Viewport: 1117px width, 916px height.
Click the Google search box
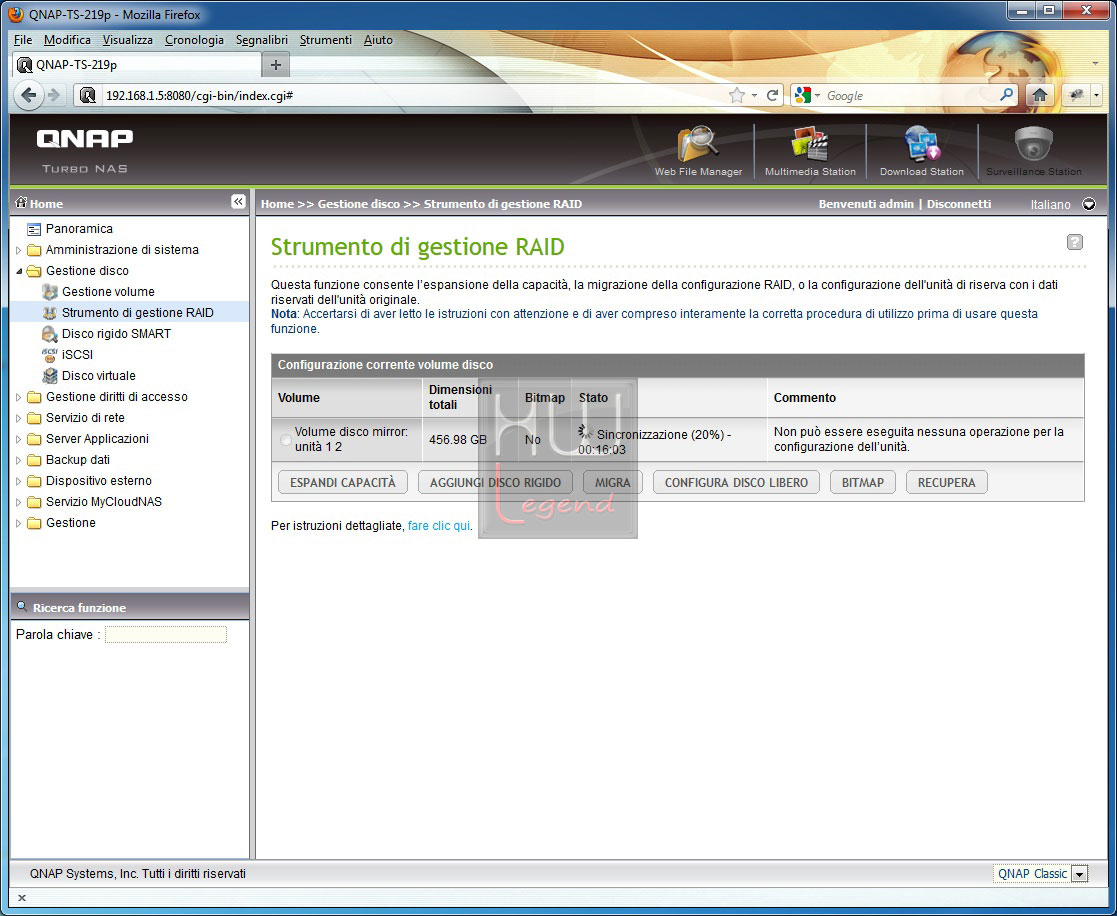912,95
